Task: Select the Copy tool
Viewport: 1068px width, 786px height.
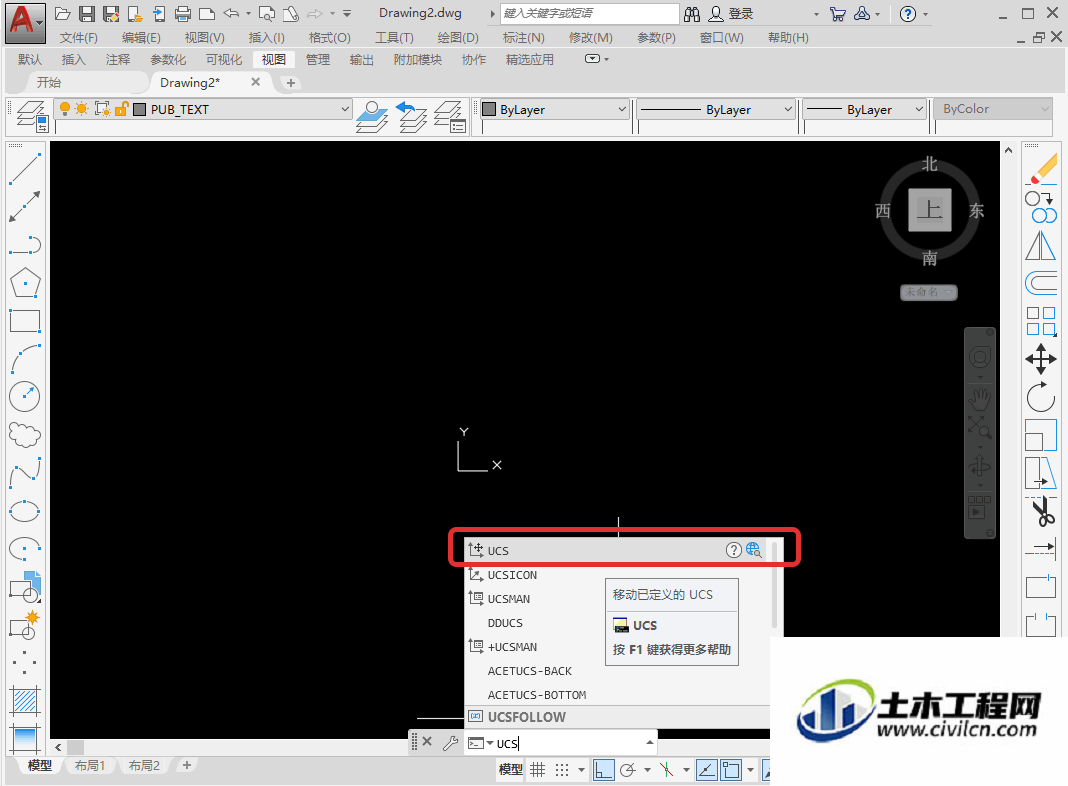Action: click(x=1041, y=206)
